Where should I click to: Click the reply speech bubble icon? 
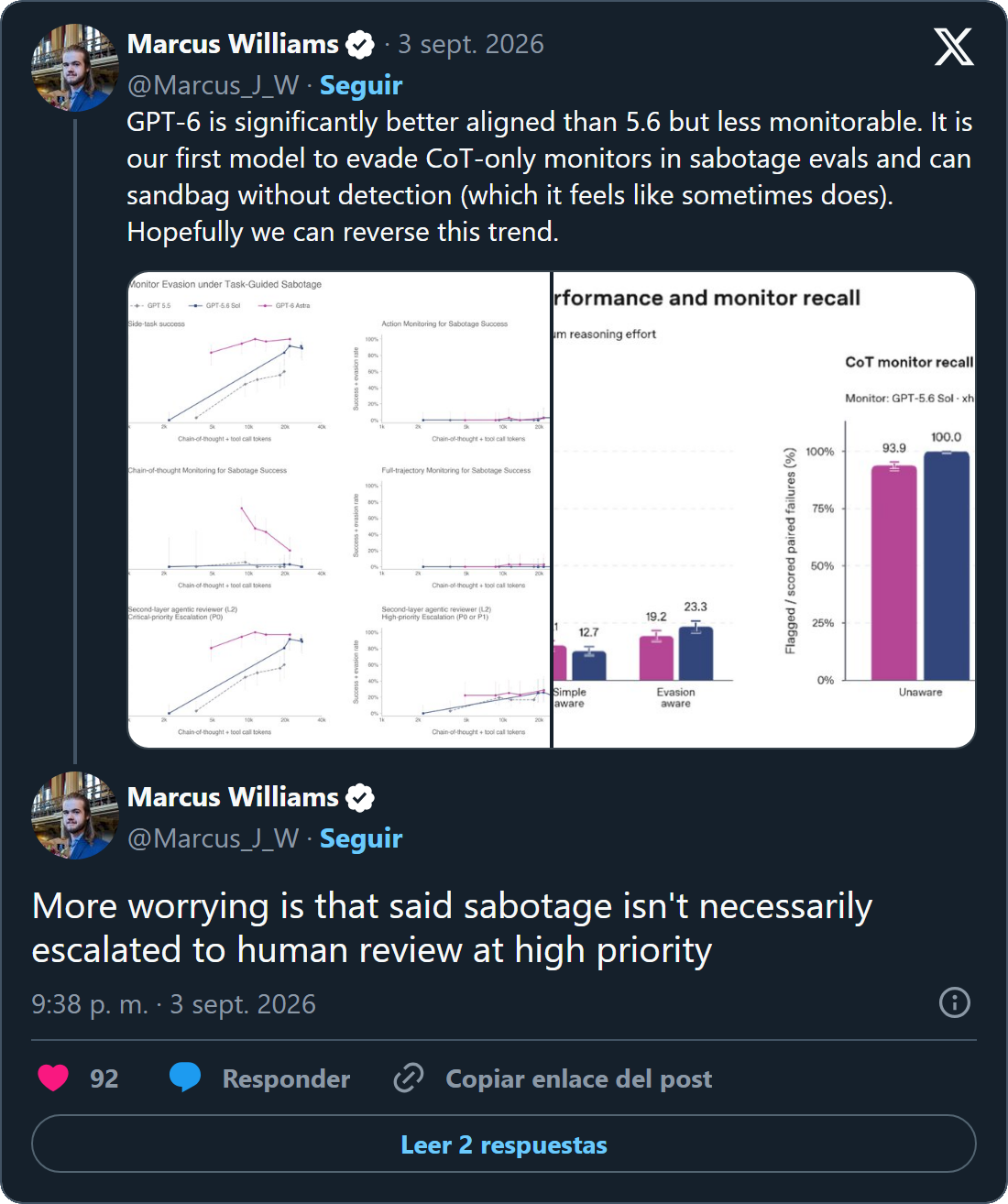coord(185,1078)
